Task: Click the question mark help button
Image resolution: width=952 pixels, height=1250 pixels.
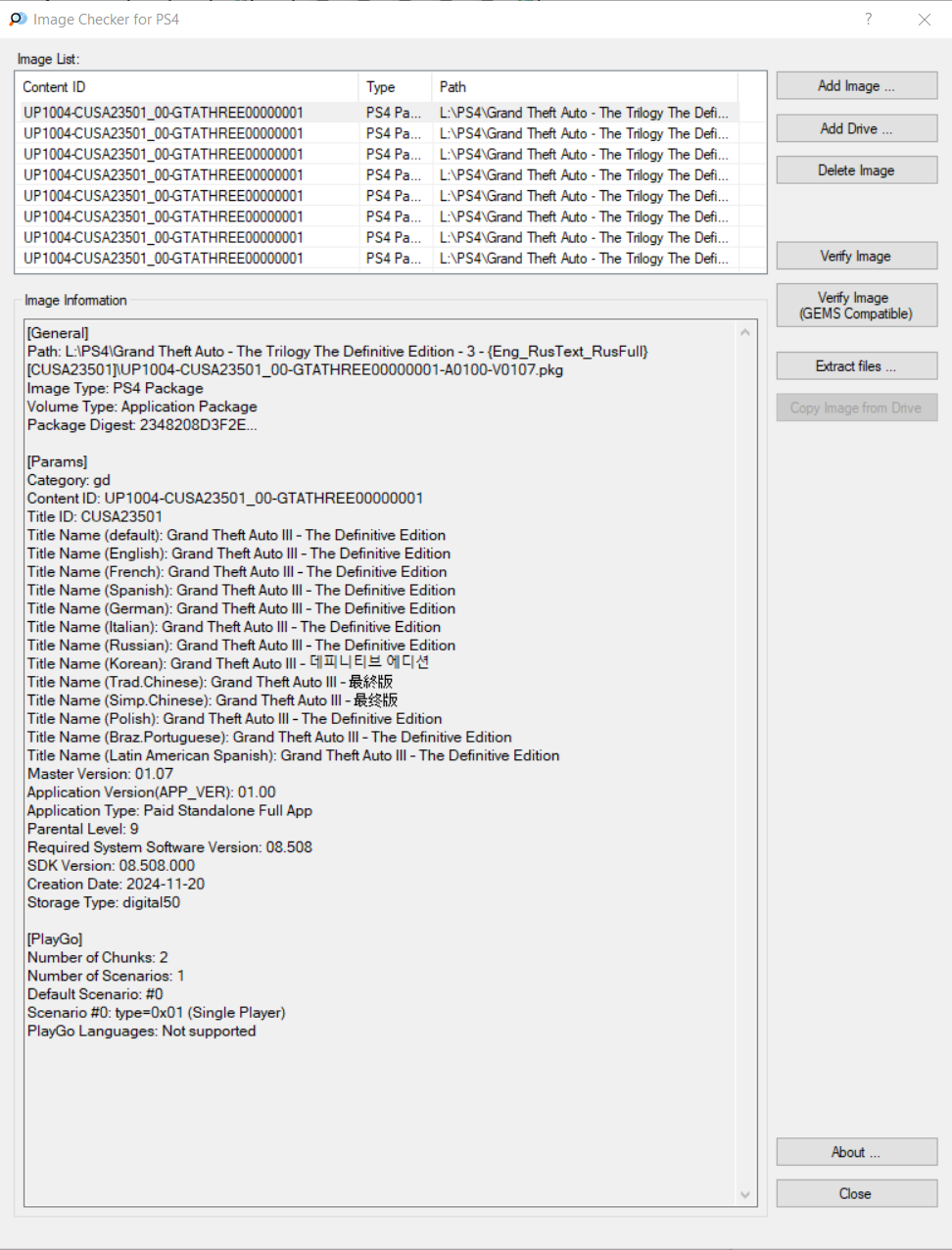Action: pos(868,19)
